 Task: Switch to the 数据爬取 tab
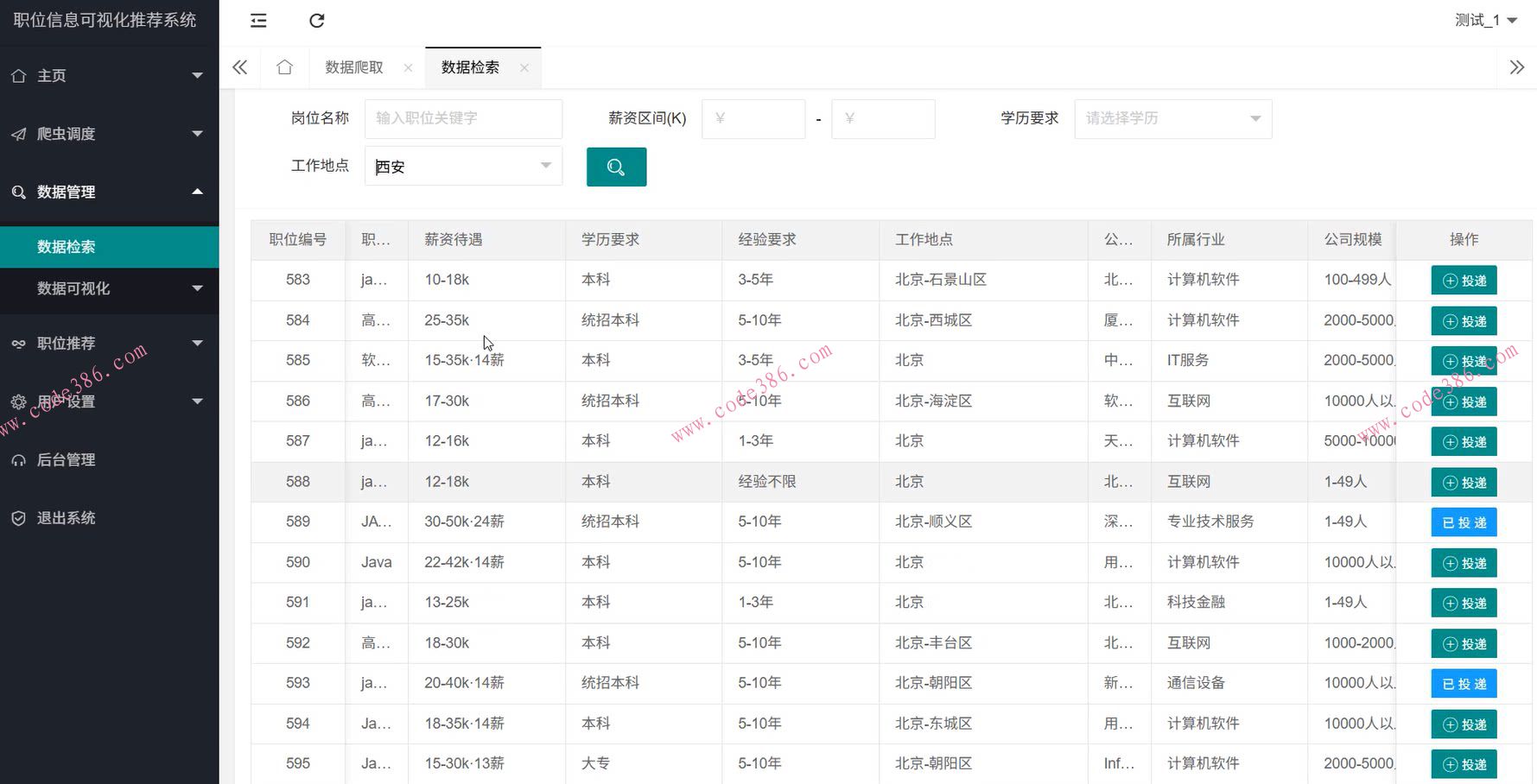354,66
